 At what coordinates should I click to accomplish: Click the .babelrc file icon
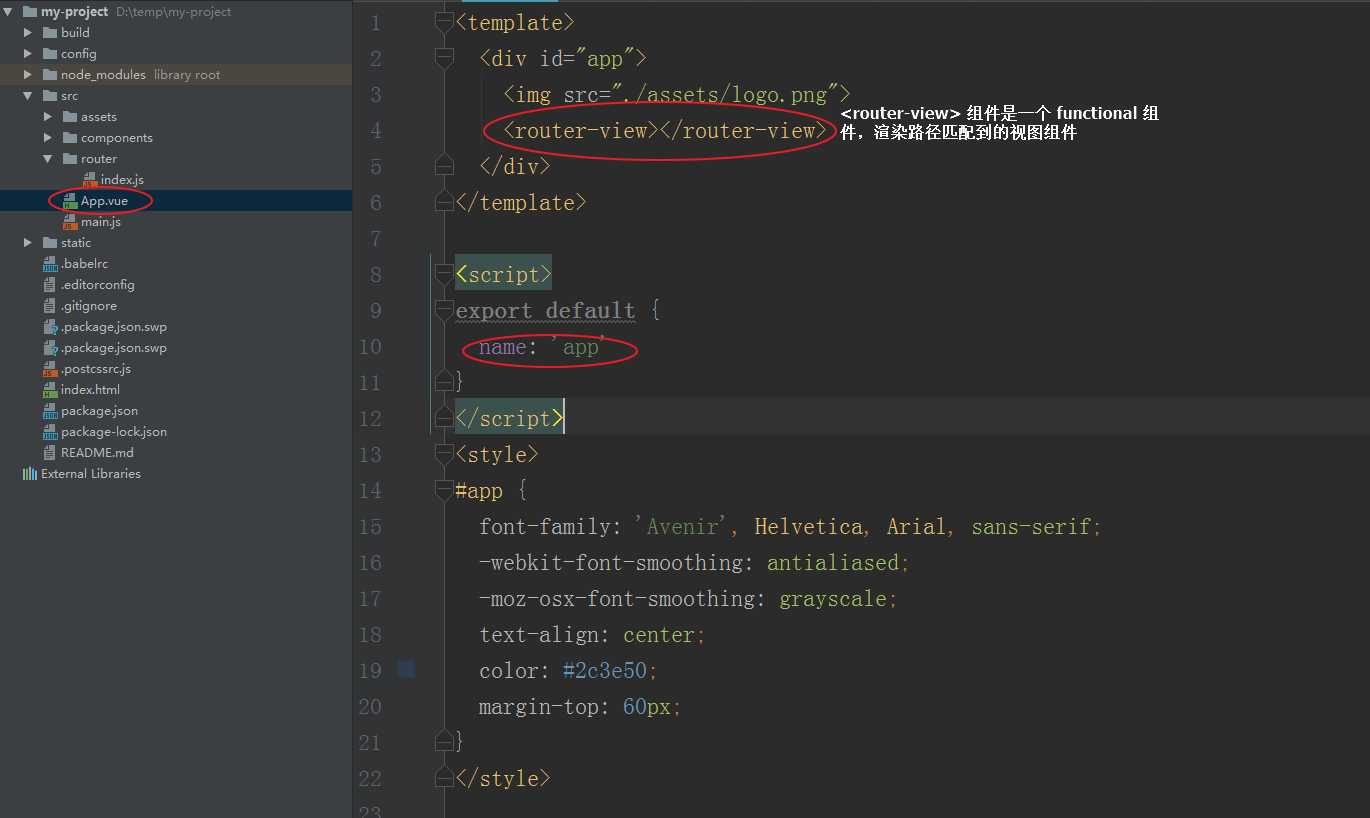click(x=50, y=264)
